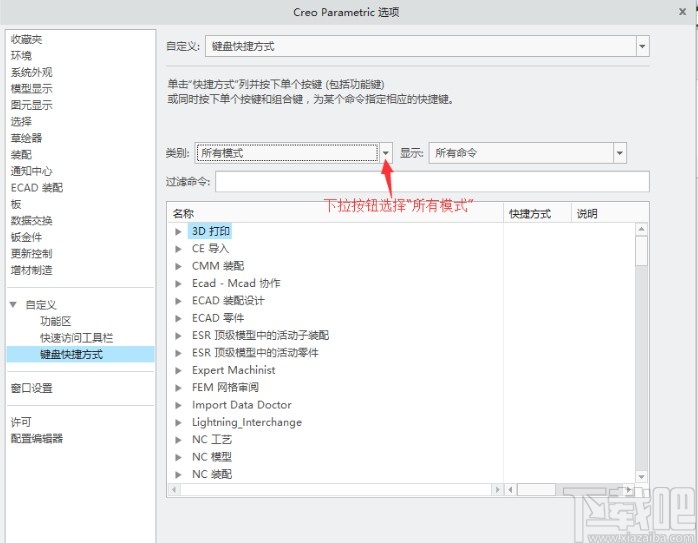Image resolution: width=698 pixels, height=543 pixels.
Task: Collapse the 自定义 section in the sidebar
Action: (x=13, y=305)
